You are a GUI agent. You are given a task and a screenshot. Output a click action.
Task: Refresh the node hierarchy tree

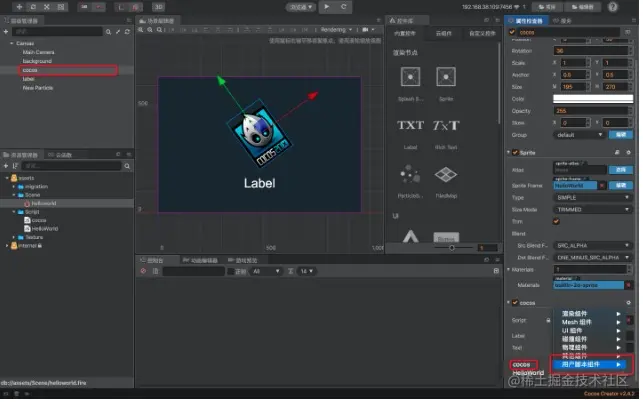click(128, 32)
